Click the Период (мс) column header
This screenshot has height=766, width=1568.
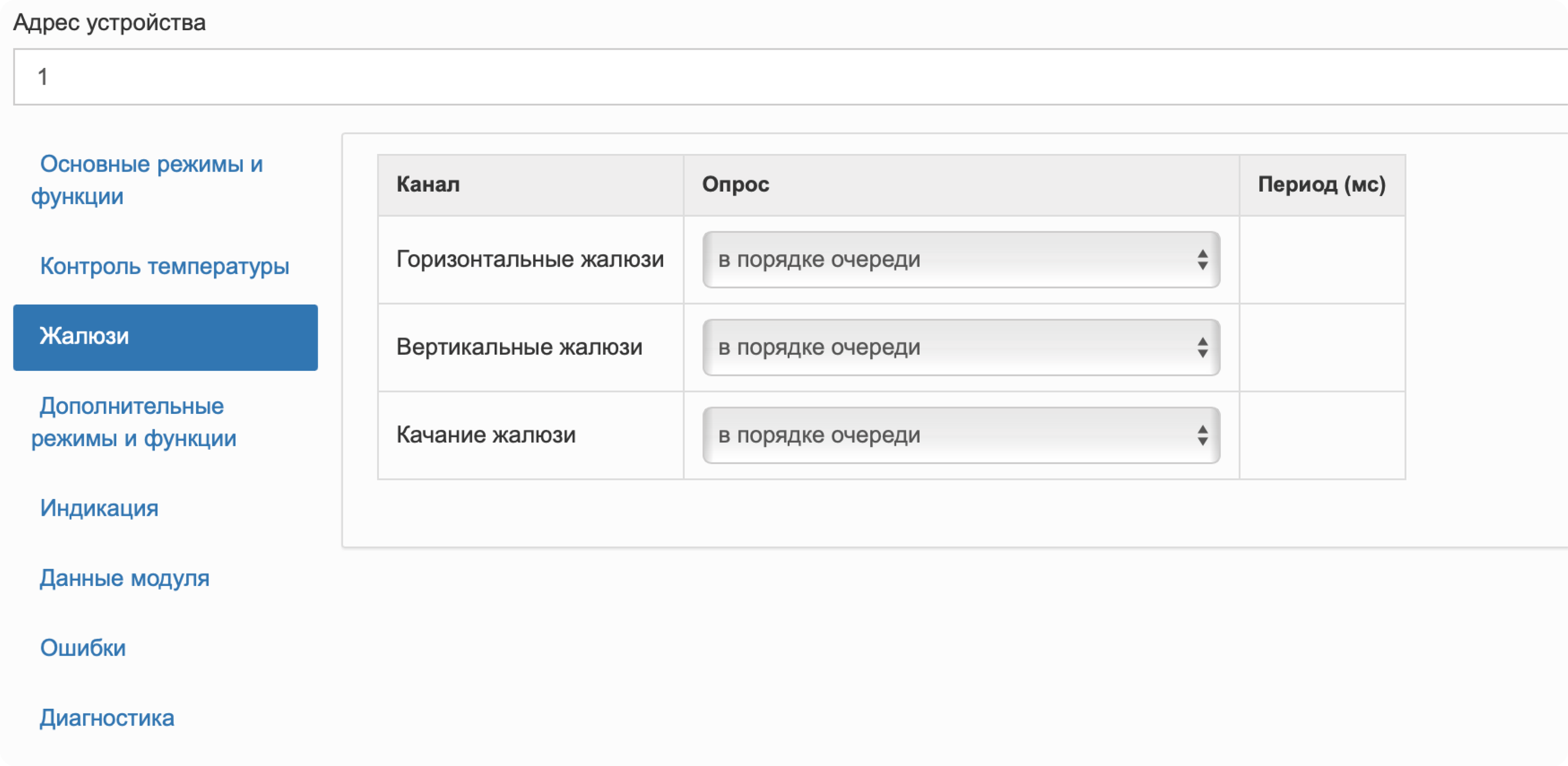point(1322,185)
